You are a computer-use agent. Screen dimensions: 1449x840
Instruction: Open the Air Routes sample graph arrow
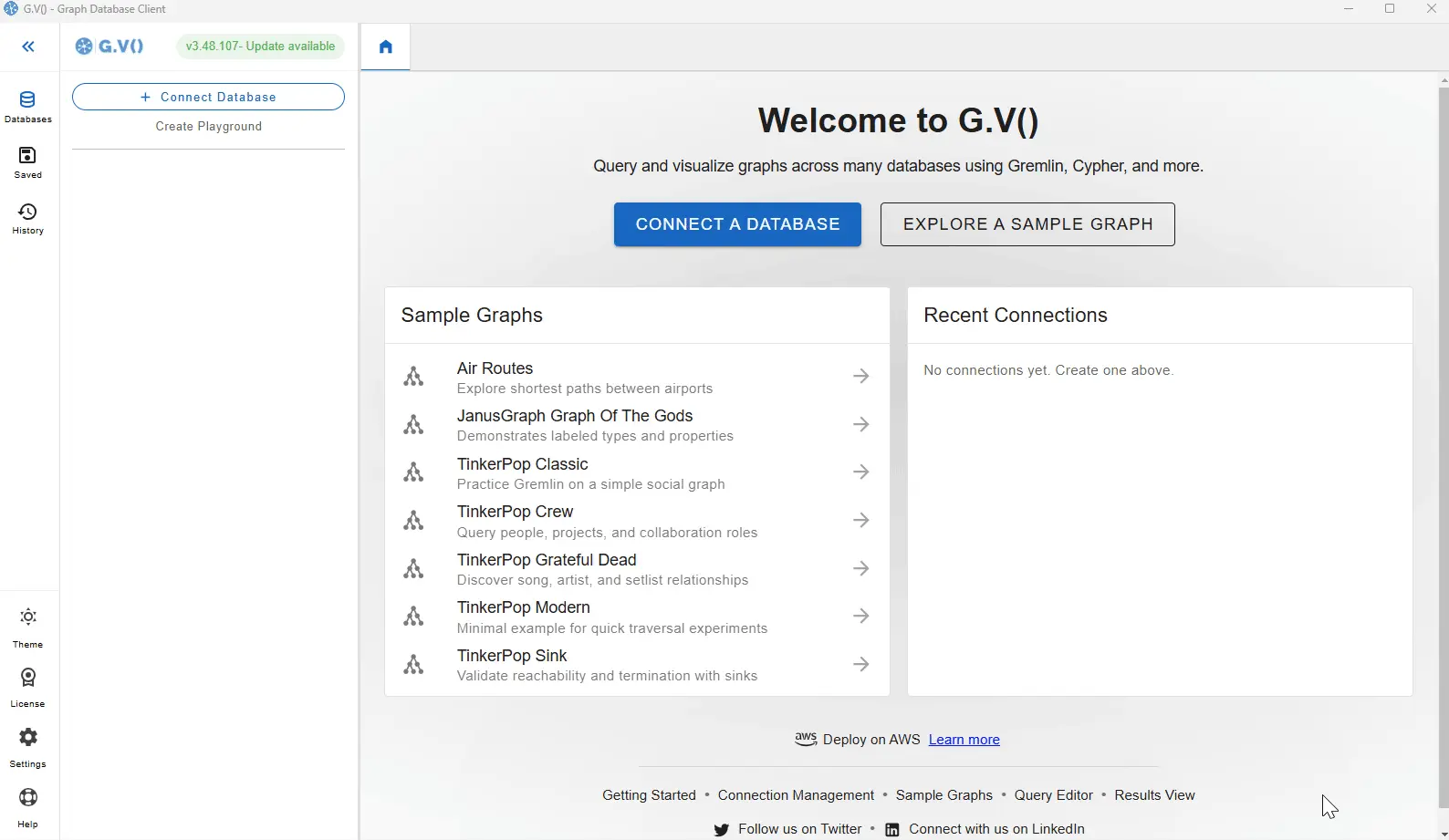[x=860, y=376]
